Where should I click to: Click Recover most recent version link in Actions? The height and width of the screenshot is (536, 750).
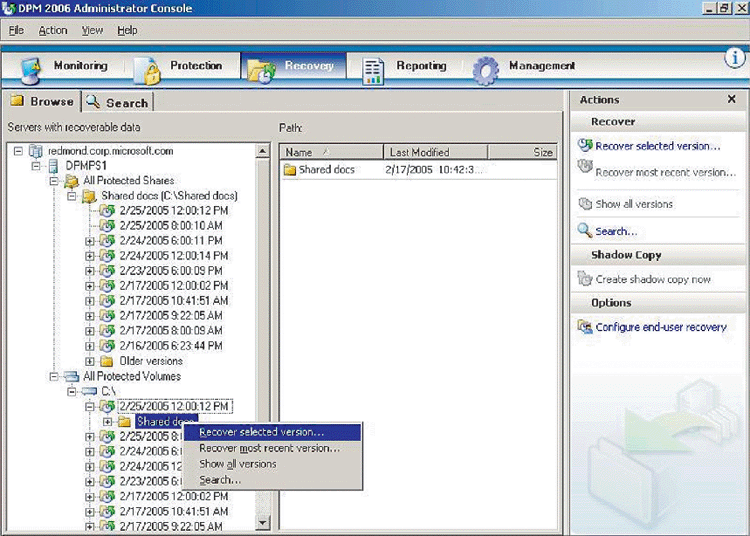tap(665, 172)
